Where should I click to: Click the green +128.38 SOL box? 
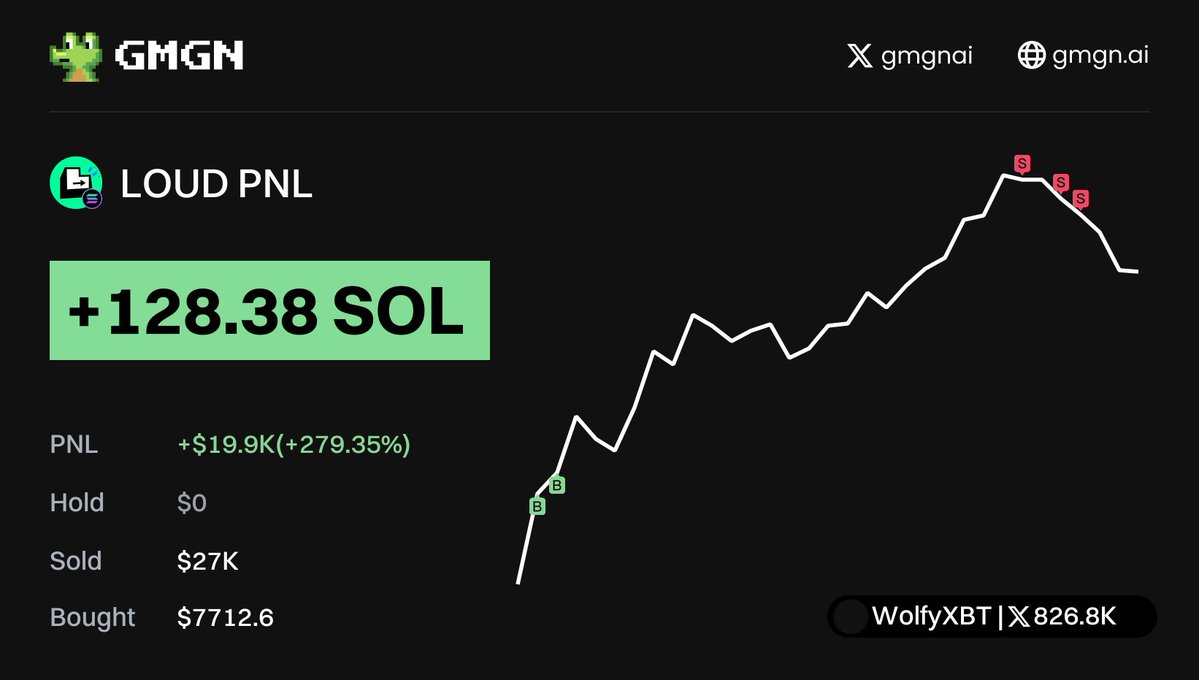[270, 311]
